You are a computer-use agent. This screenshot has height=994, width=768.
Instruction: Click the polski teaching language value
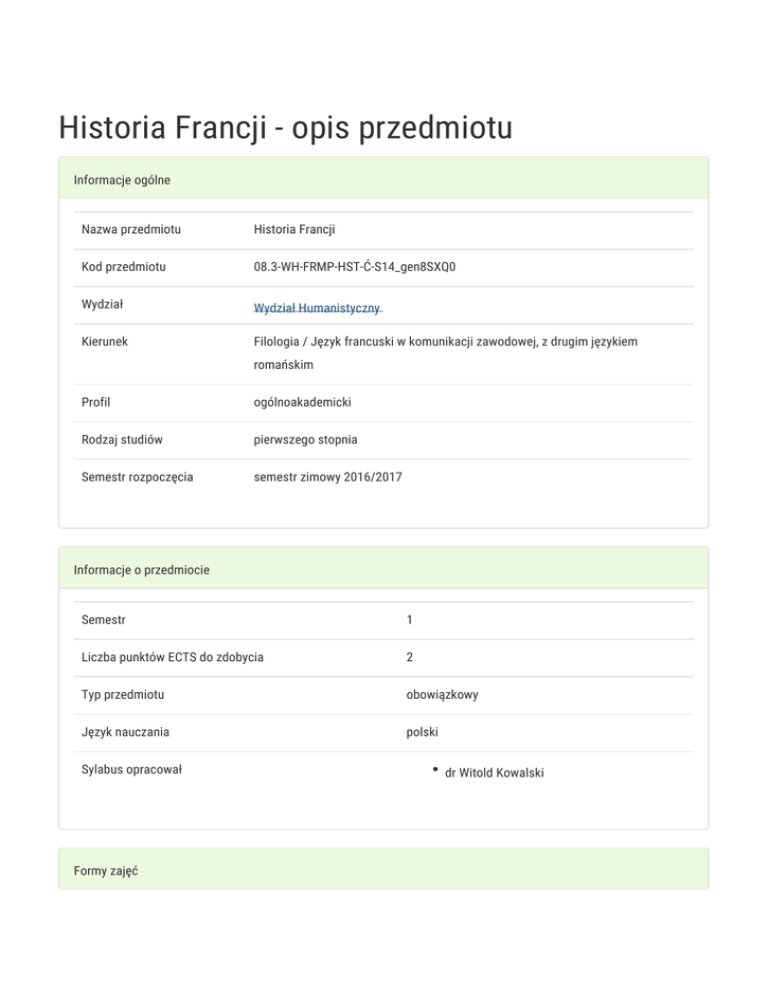click(423, 732)
